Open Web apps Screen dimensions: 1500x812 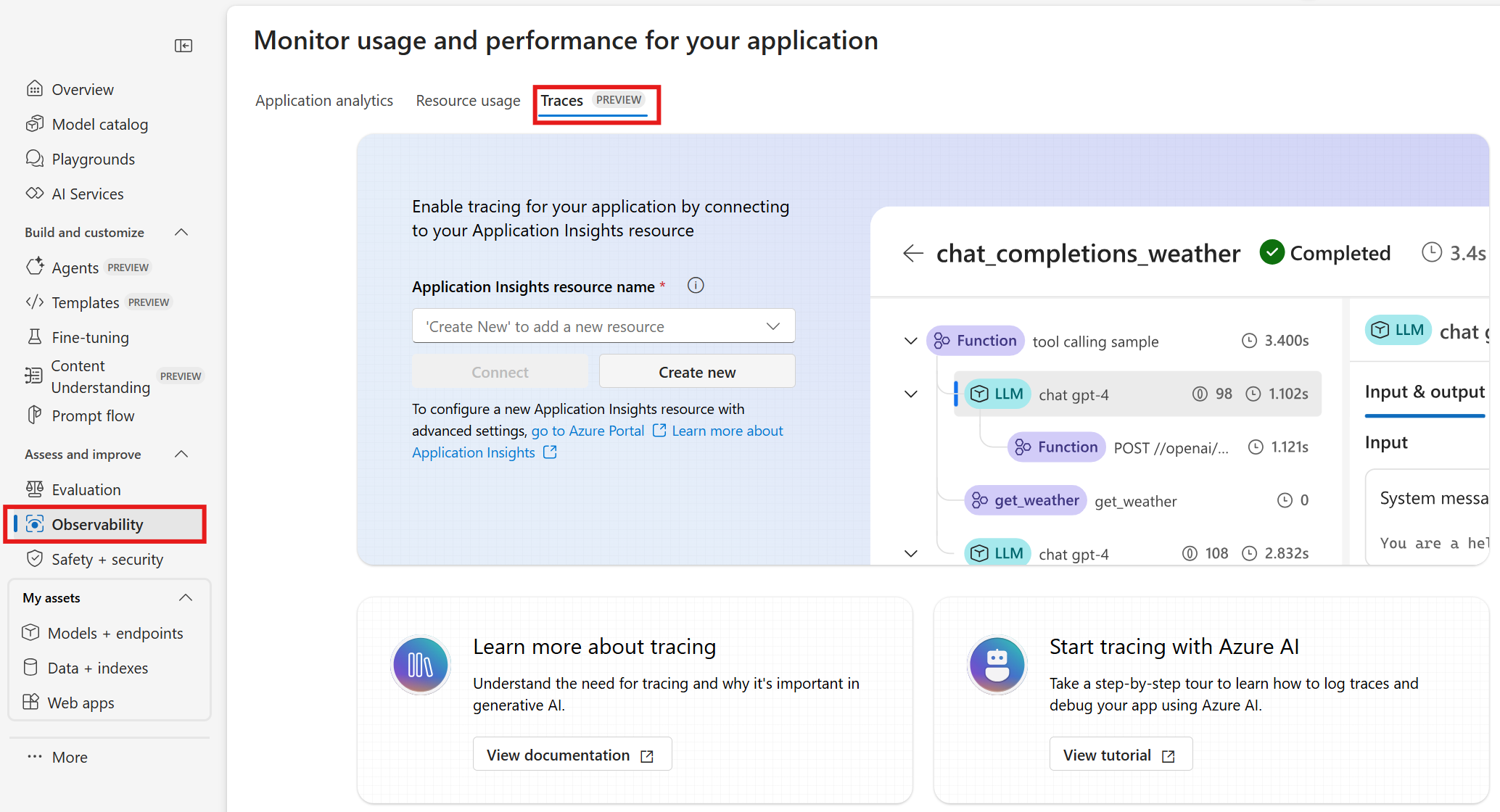tap(68, 703)
